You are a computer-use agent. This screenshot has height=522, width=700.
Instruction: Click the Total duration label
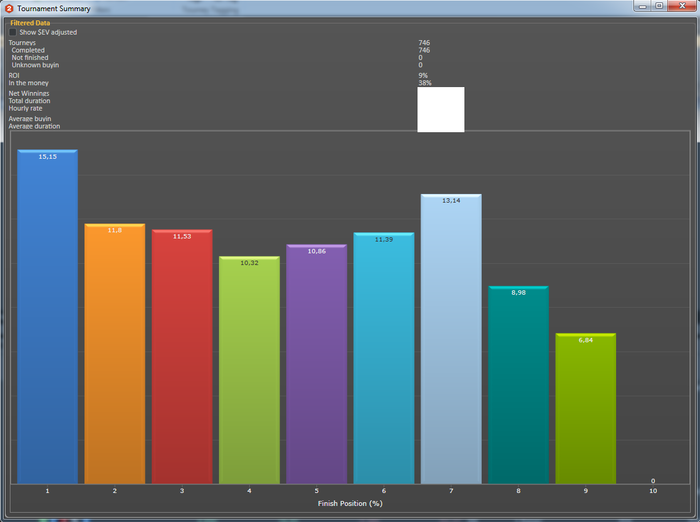[29, 101]
